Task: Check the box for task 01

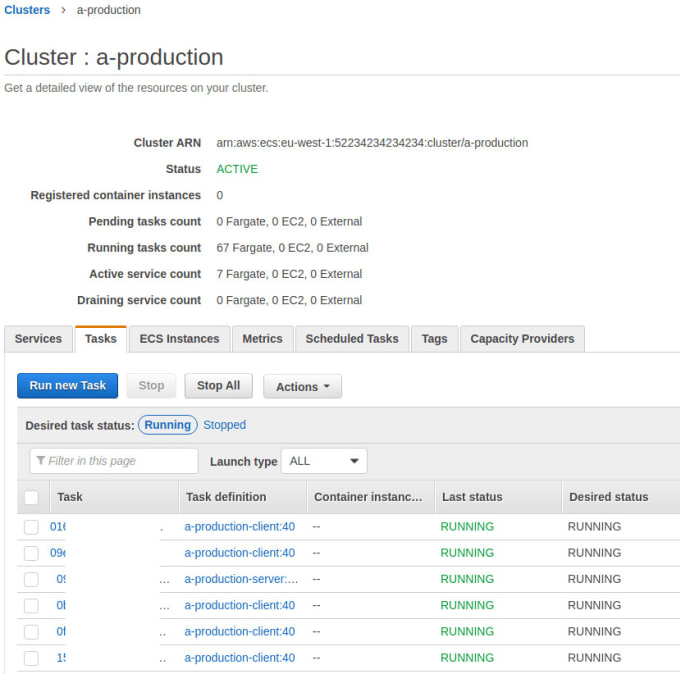Action: [31, 527]
